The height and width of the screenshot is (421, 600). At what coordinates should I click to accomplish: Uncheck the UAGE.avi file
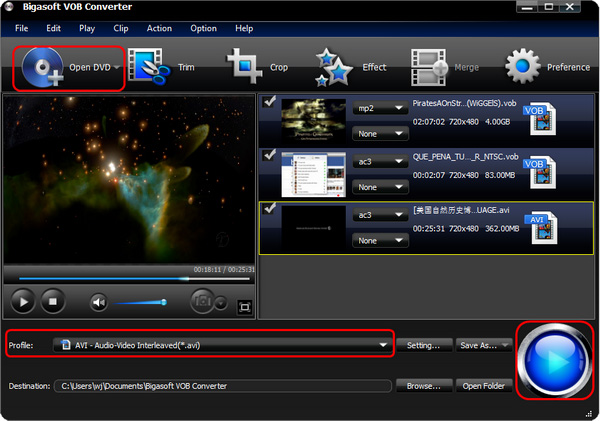270,208
